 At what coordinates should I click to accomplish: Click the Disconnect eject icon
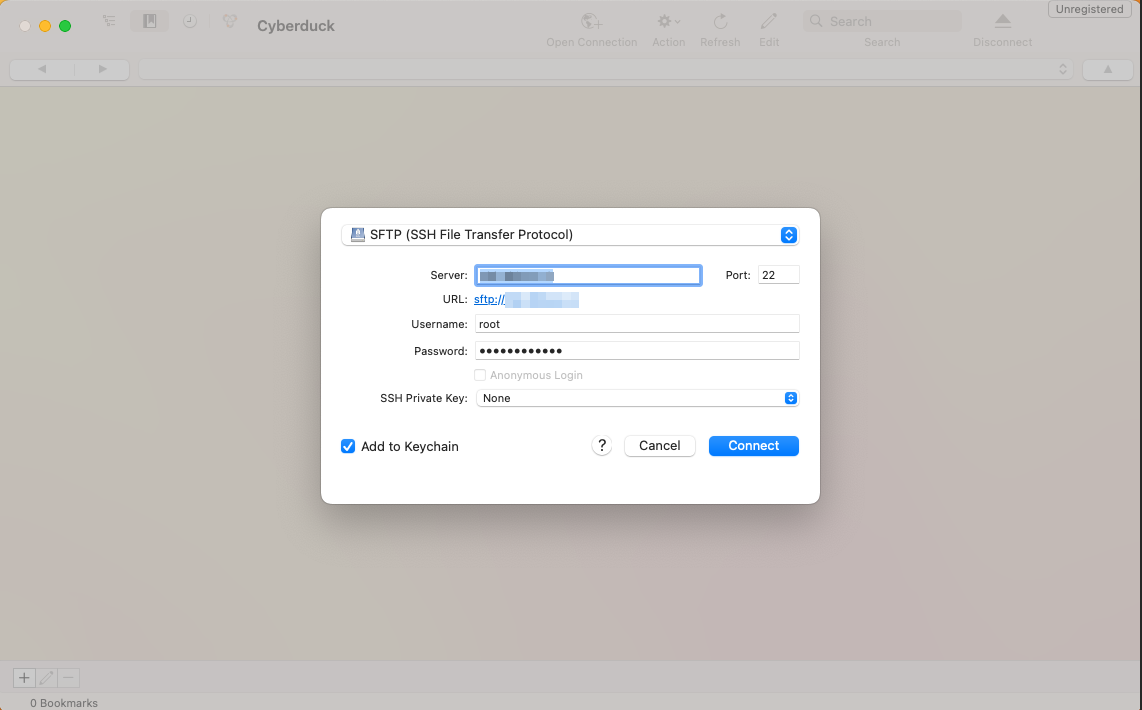pyautogui.click(x=1002, y=21)
